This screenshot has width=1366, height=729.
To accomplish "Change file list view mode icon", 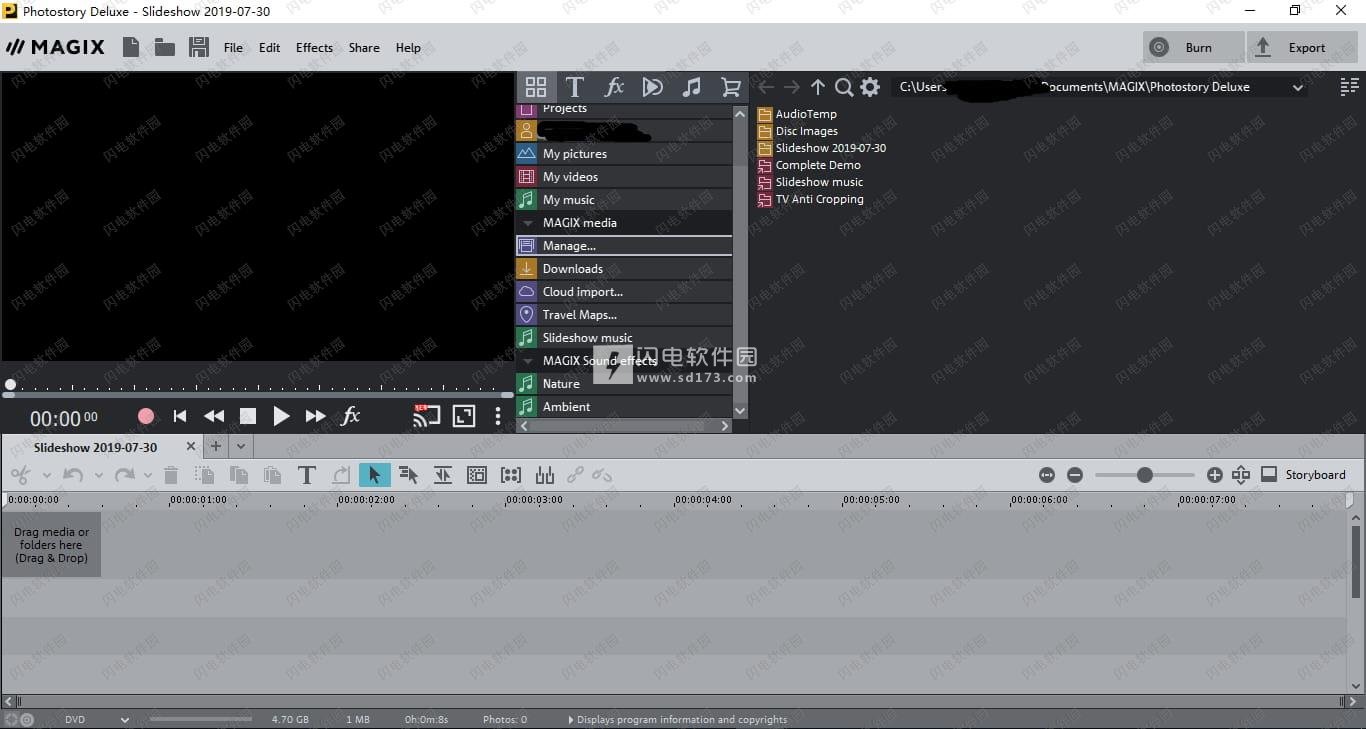I will click(x=1349, y=87).
